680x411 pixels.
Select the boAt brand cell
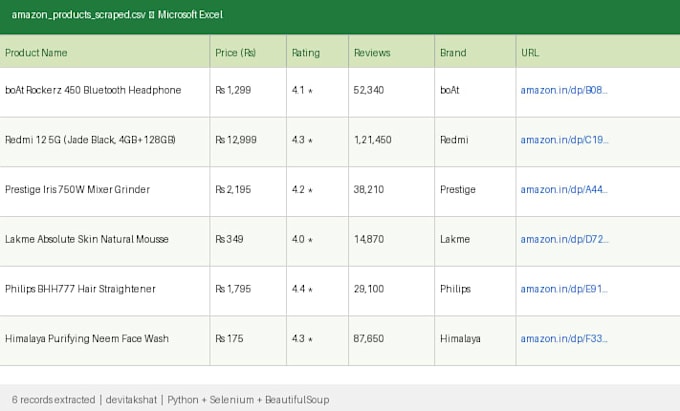click(x=475, y=92)
